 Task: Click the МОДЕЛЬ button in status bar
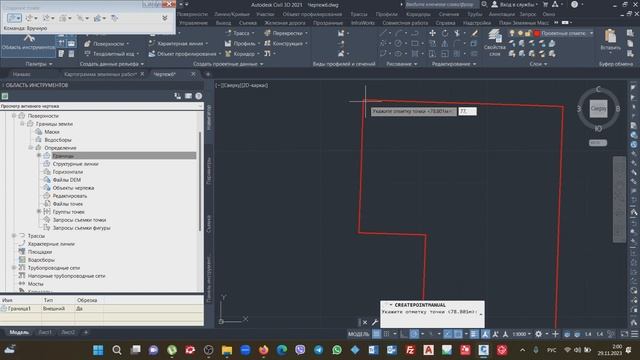(x=358, y=334)
